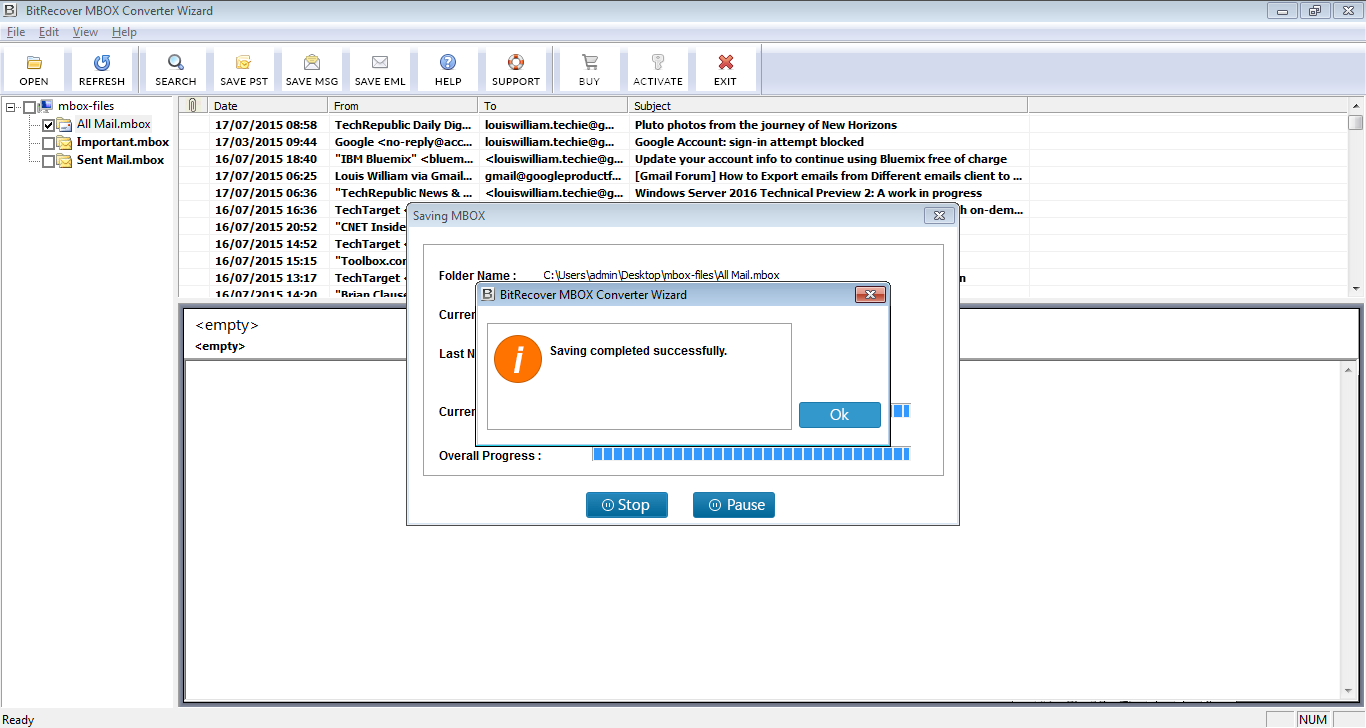Viewport: 1366px width, 728px height.
Task: Click the Stop button
Action: pos(626,505)
